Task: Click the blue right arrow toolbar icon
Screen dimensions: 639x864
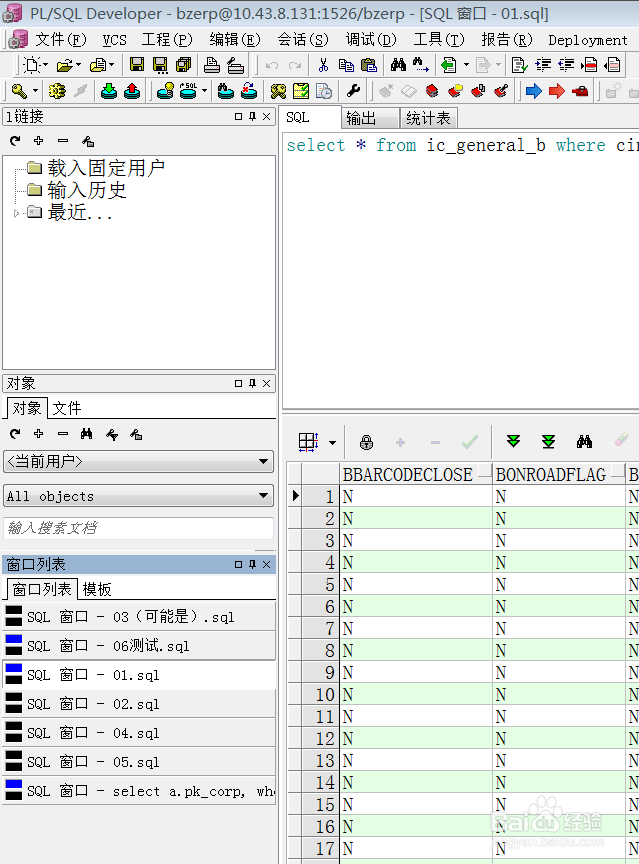Action: (x=534, y=91)
